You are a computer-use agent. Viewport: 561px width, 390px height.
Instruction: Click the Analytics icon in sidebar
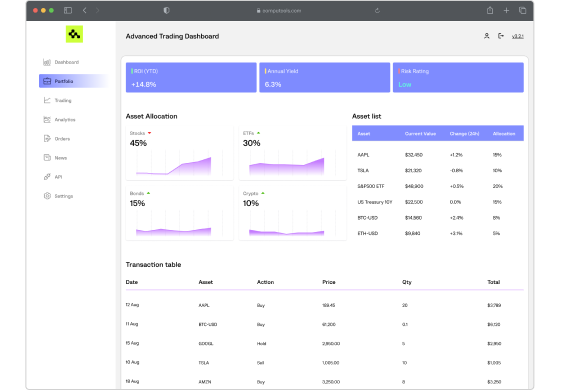point(47,120)
